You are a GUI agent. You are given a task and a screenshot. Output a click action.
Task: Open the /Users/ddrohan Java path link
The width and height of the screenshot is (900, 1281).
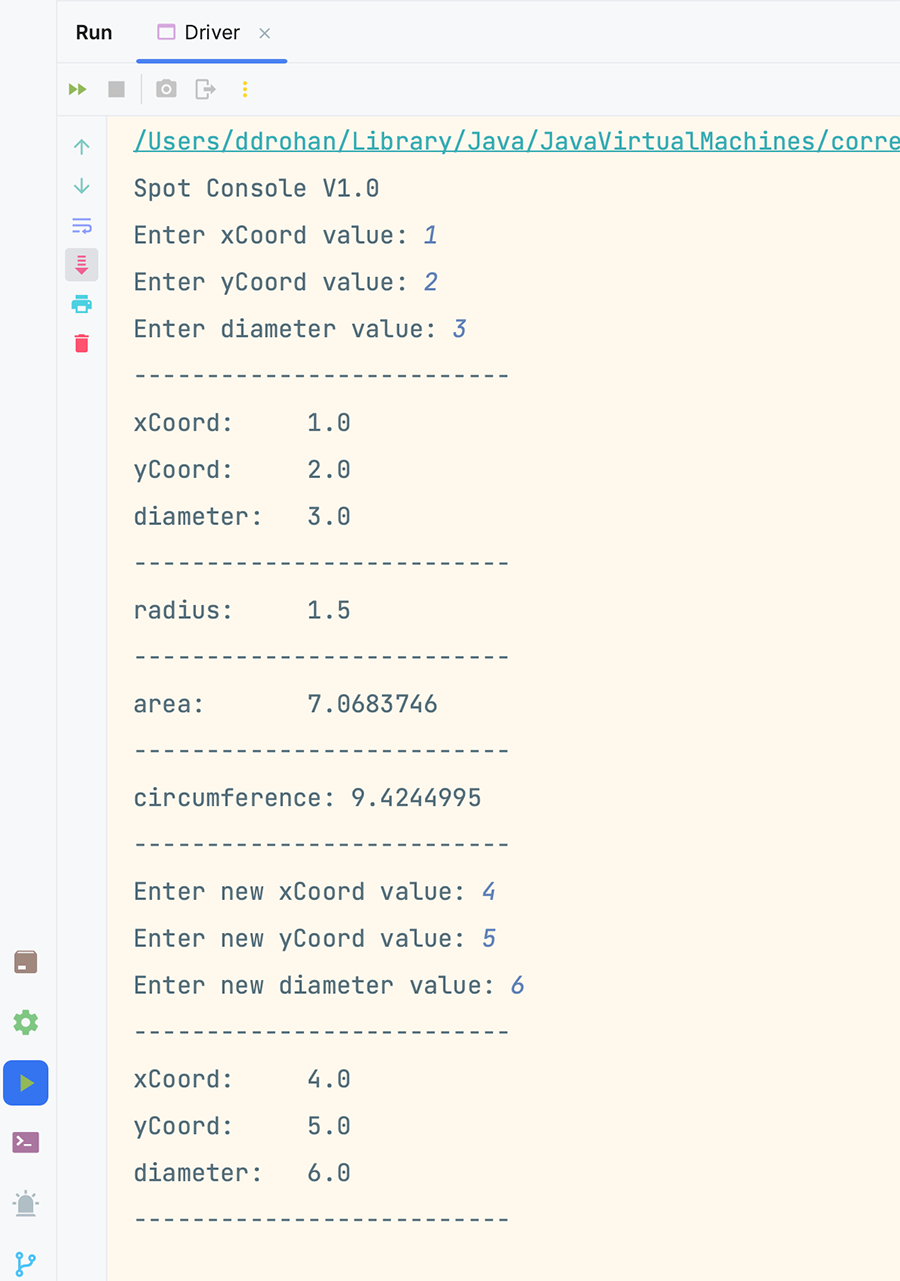516,141
